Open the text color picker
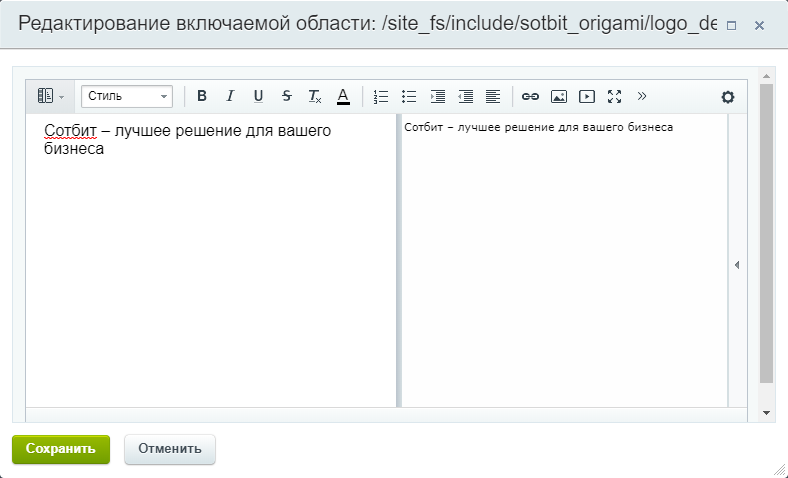 pos(343,96)
